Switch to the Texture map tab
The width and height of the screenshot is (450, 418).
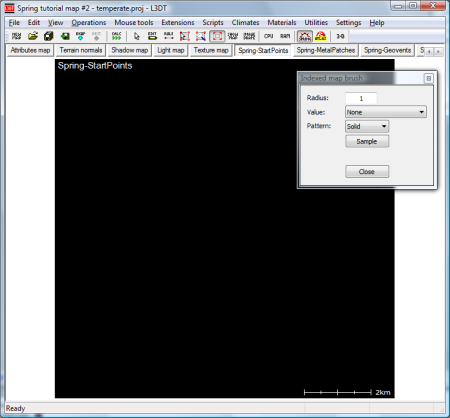[x=211, y=50]
